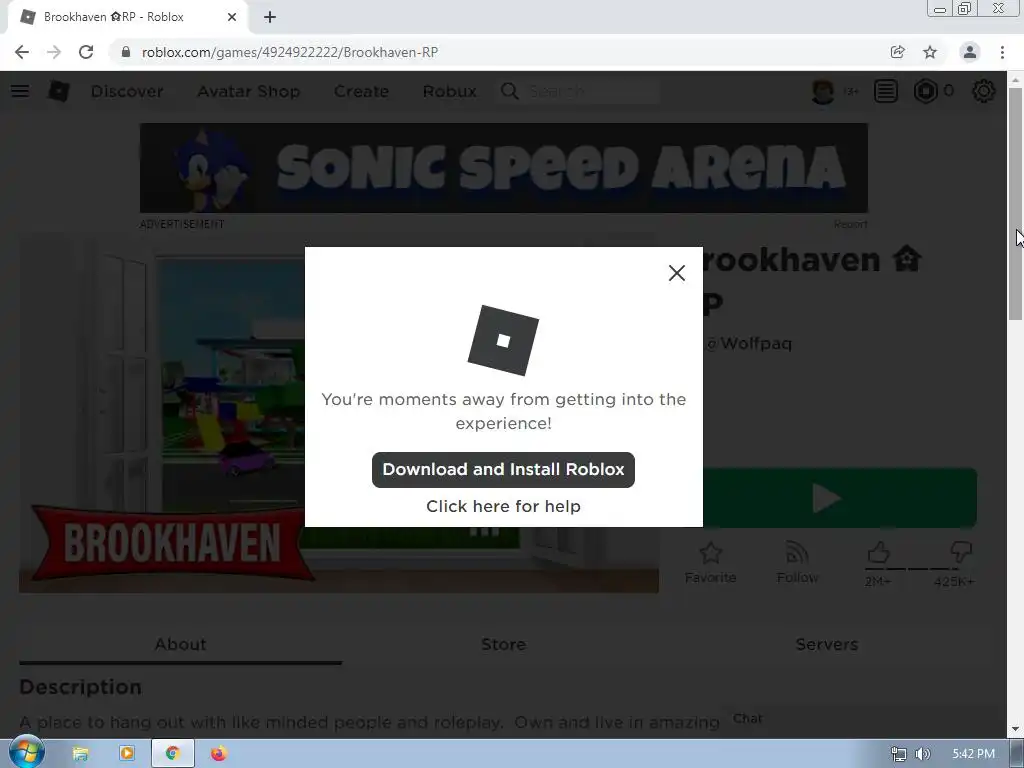Open the Roblox settings gear
1024x768 pixels.
coord(984,91)
